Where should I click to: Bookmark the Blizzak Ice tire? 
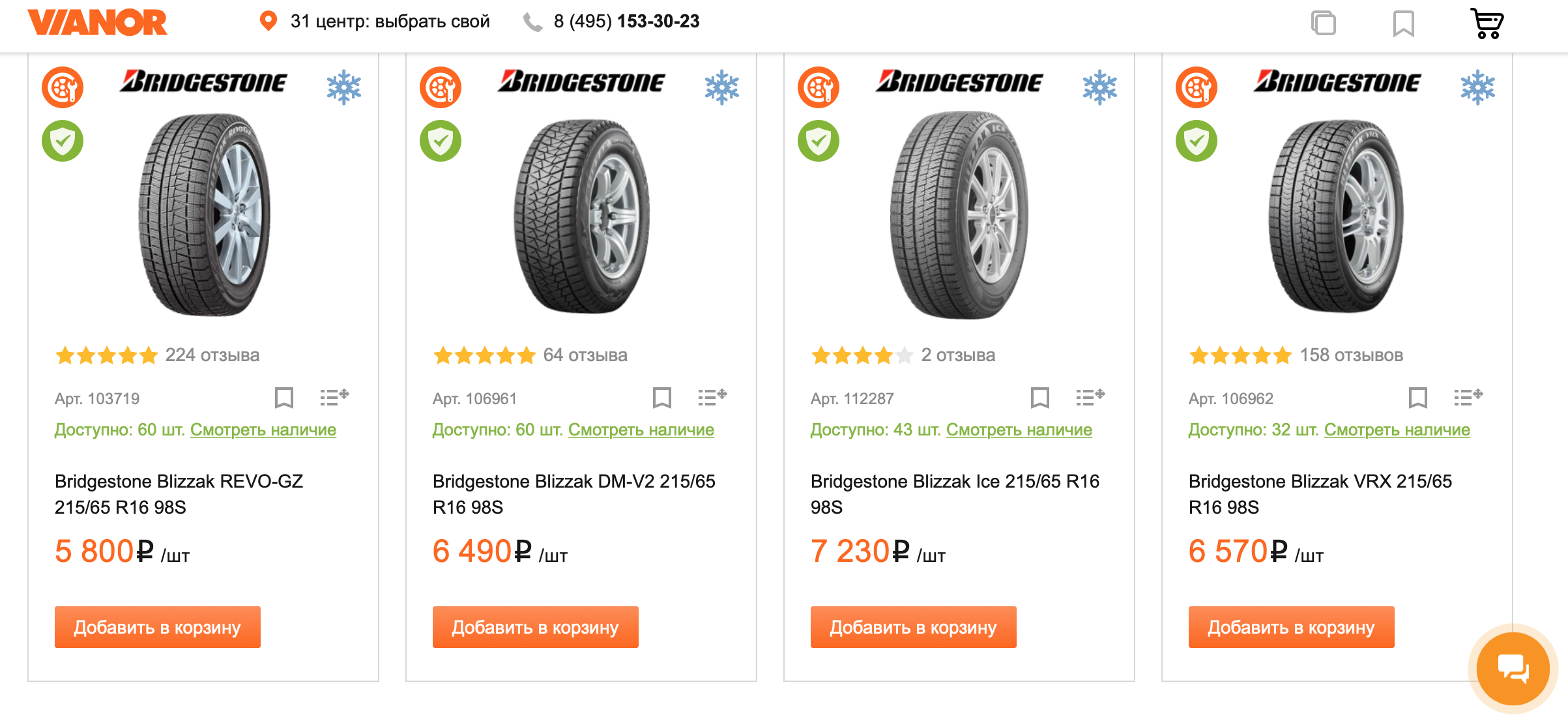click(x=1040, y=398)
